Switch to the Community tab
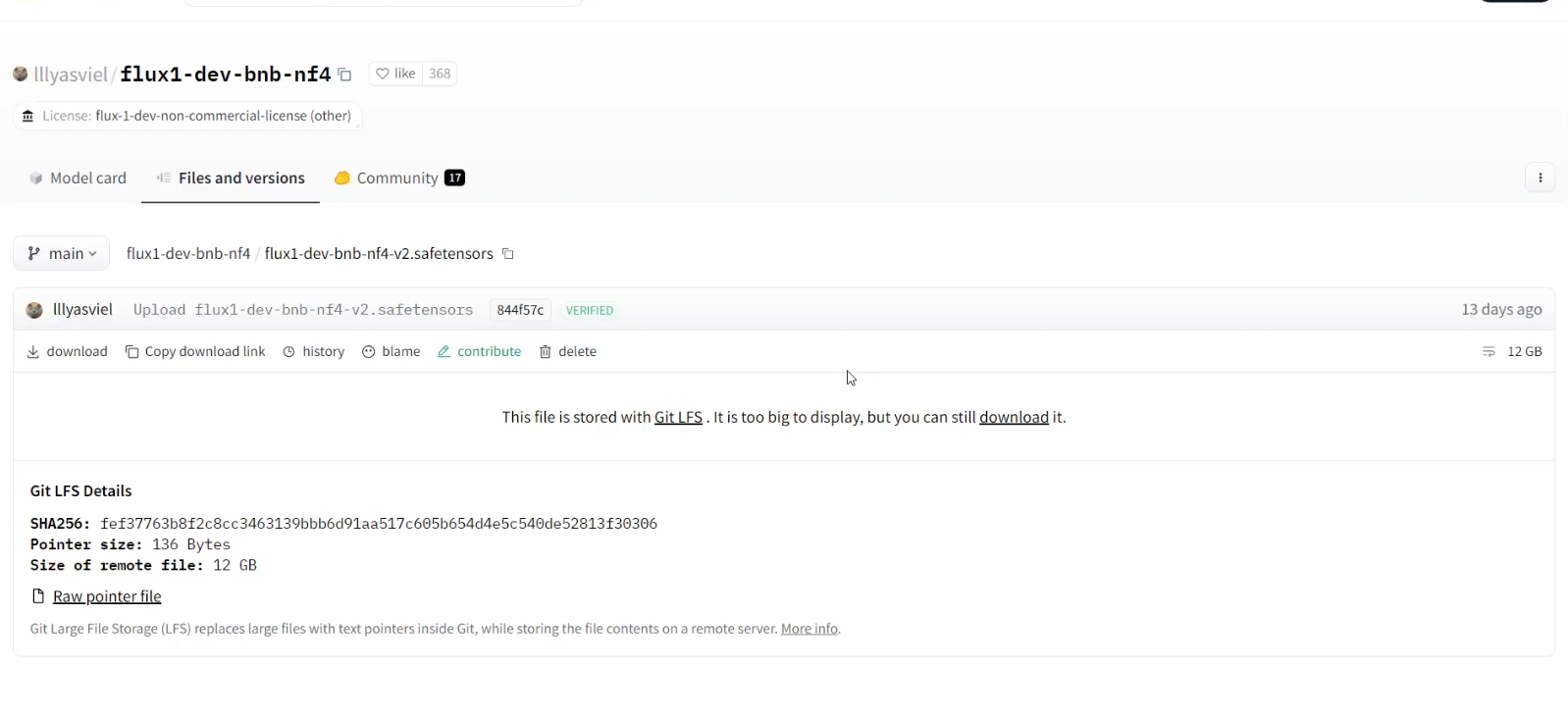The width and height of the screenshot is (1568, 717). (398, 178)
